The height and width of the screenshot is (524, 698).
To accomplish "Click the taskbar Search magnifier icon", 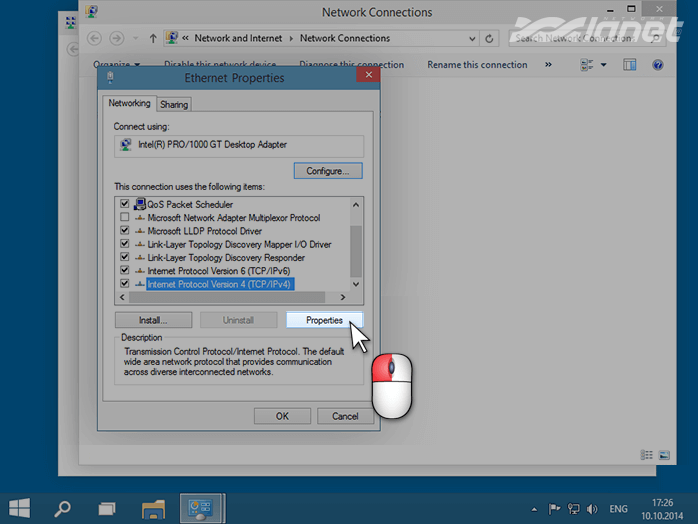I will click(x=62, y=507).
